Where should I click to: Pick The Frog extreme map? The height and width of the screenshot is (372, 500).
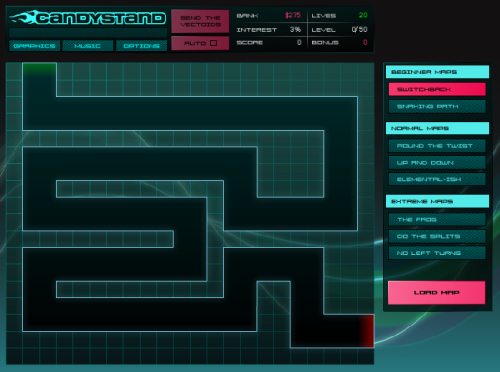tap(437, 219)
